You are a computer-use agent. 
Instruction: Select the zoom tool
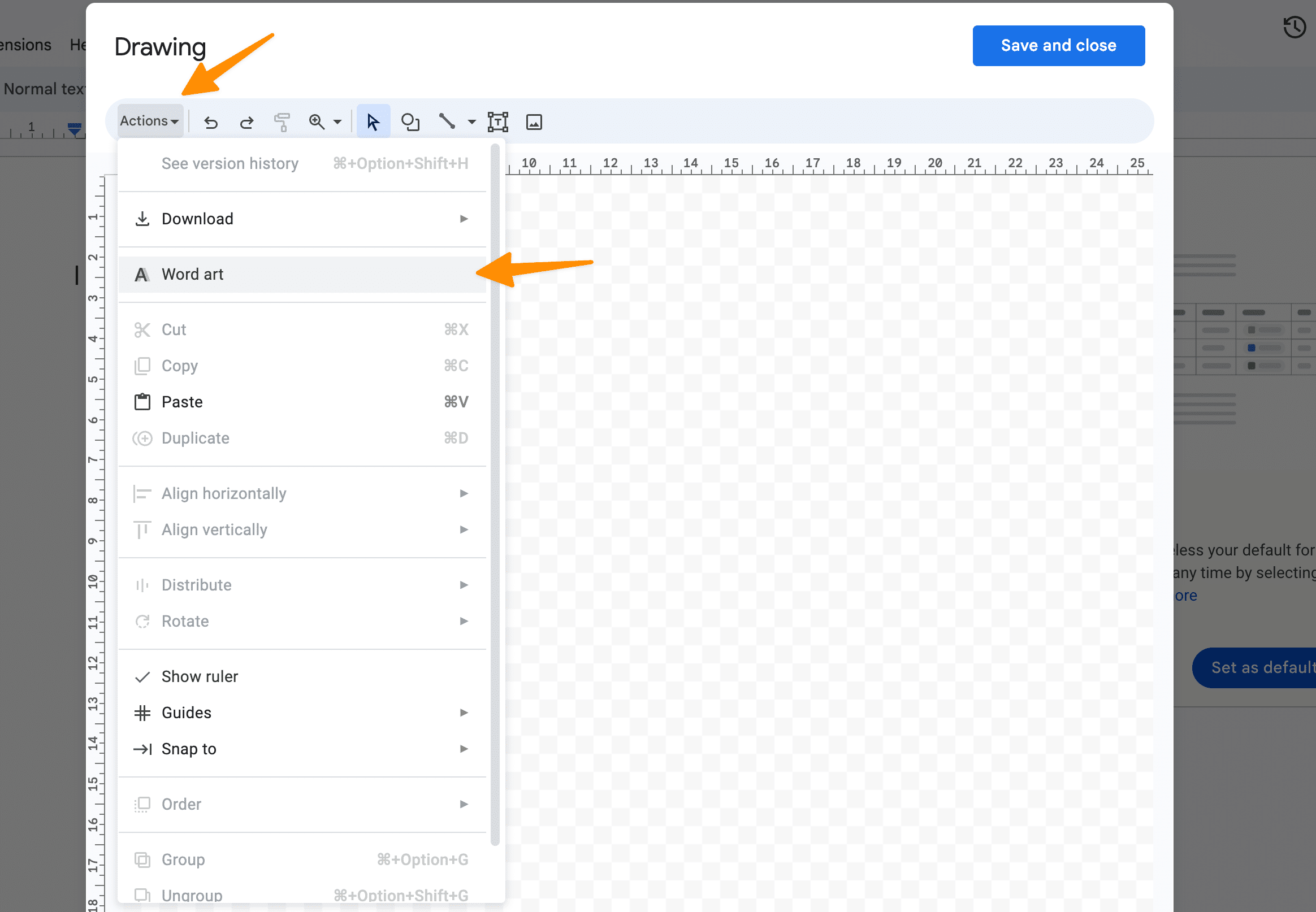click(x=319, y=122)
